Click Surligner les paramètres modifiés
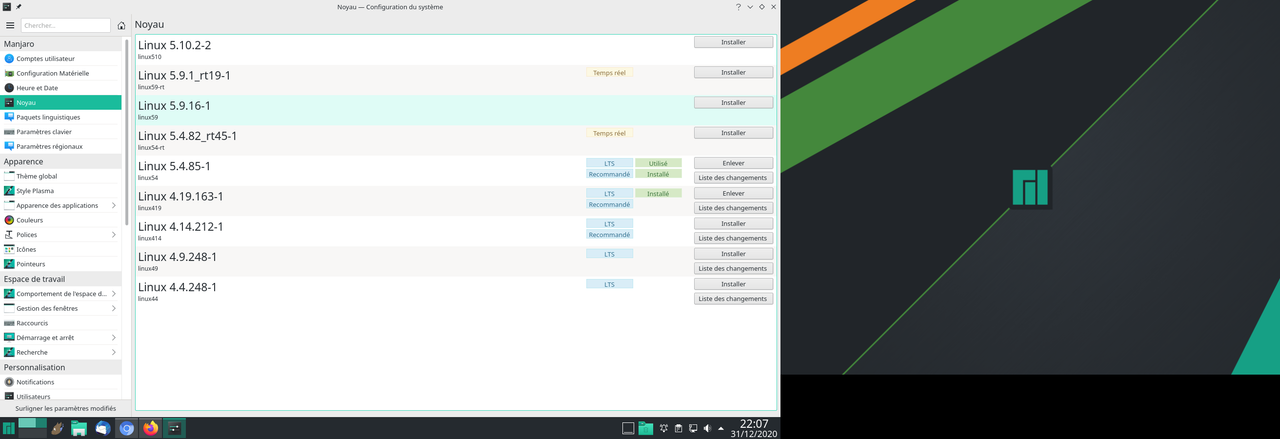This screenshot has height=439, width=1280. pos(65,408)
